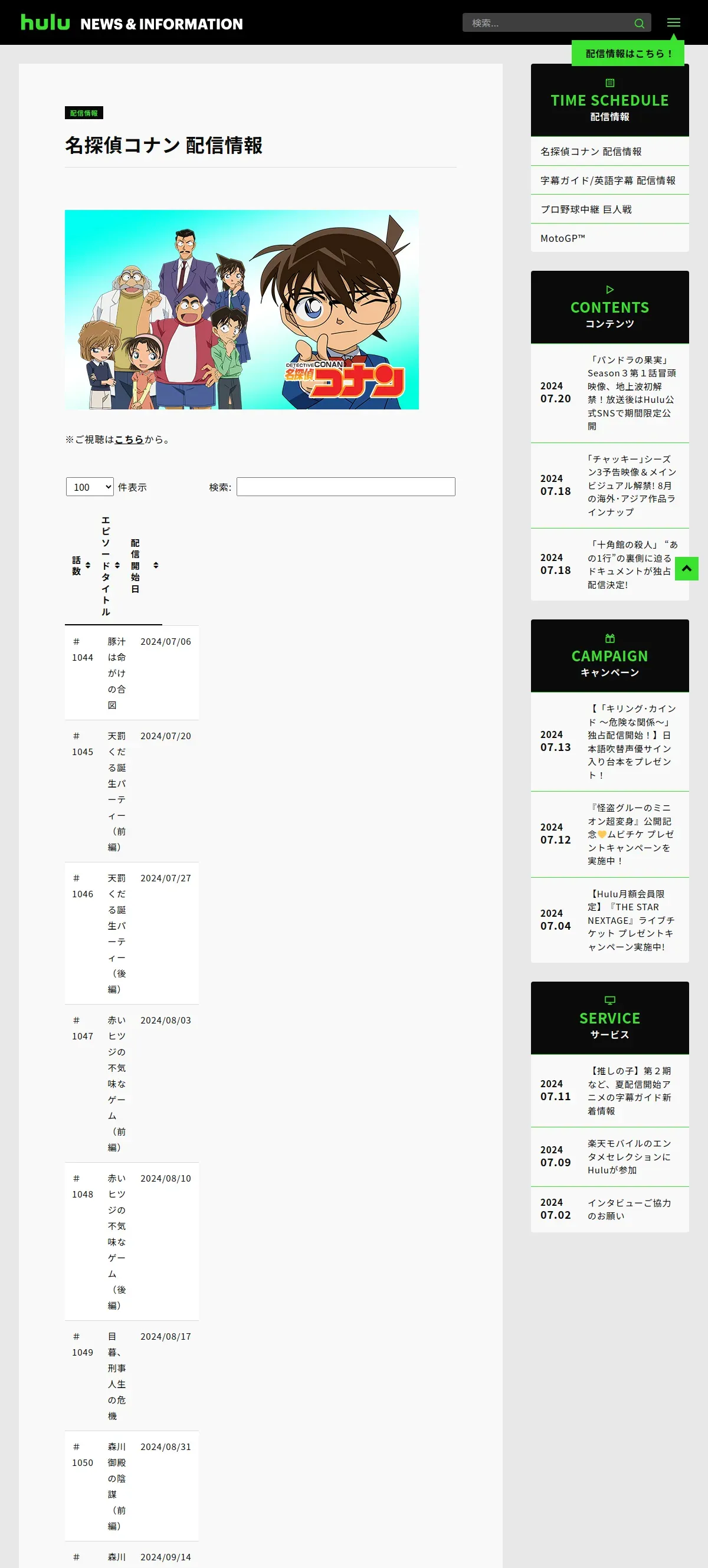Click the Hulu logo in the header
708x1568 pixels.
(45, 22)
